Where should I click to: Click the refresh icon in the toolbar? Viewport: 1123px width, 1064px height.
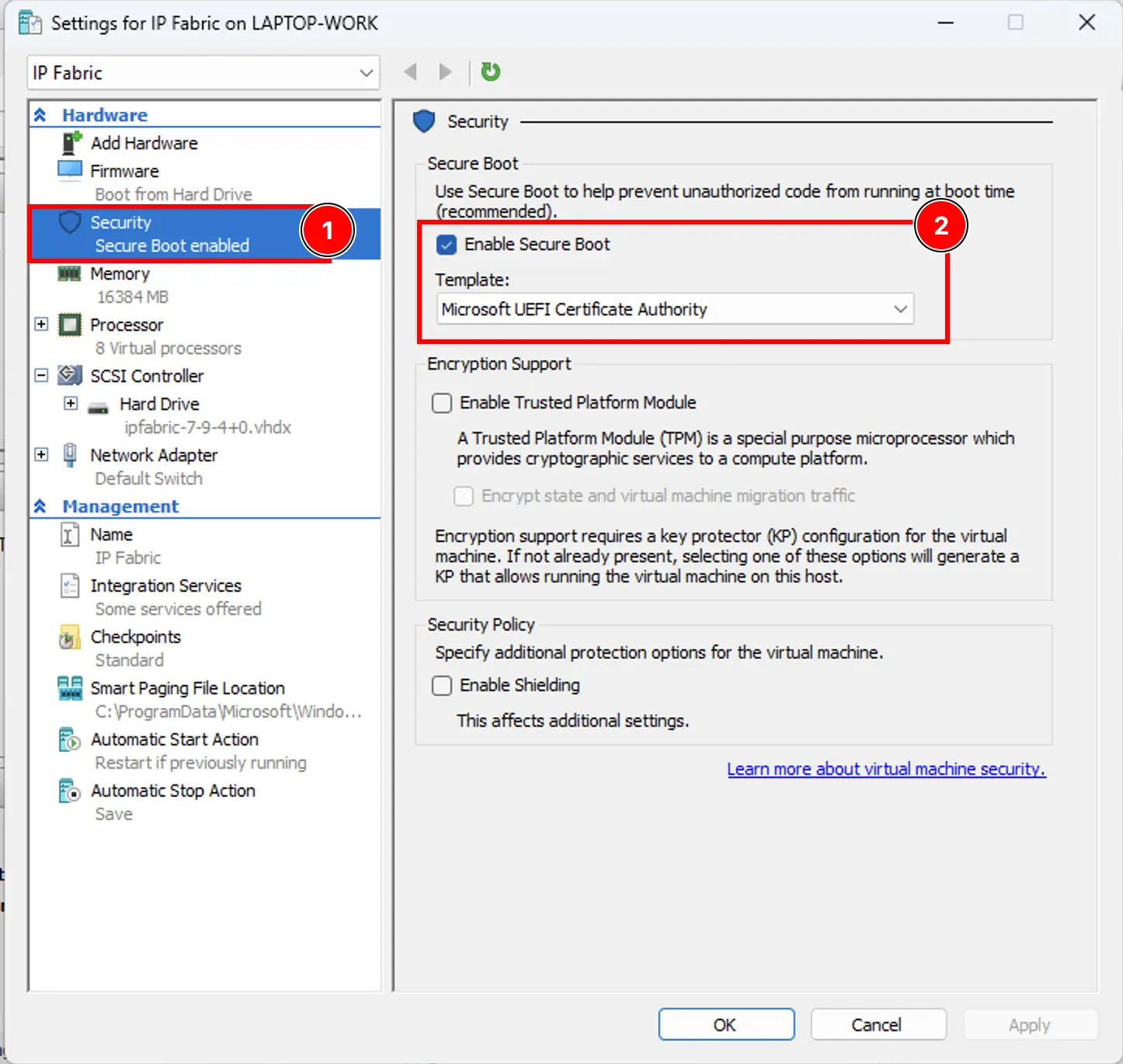(x=490, y=71)
